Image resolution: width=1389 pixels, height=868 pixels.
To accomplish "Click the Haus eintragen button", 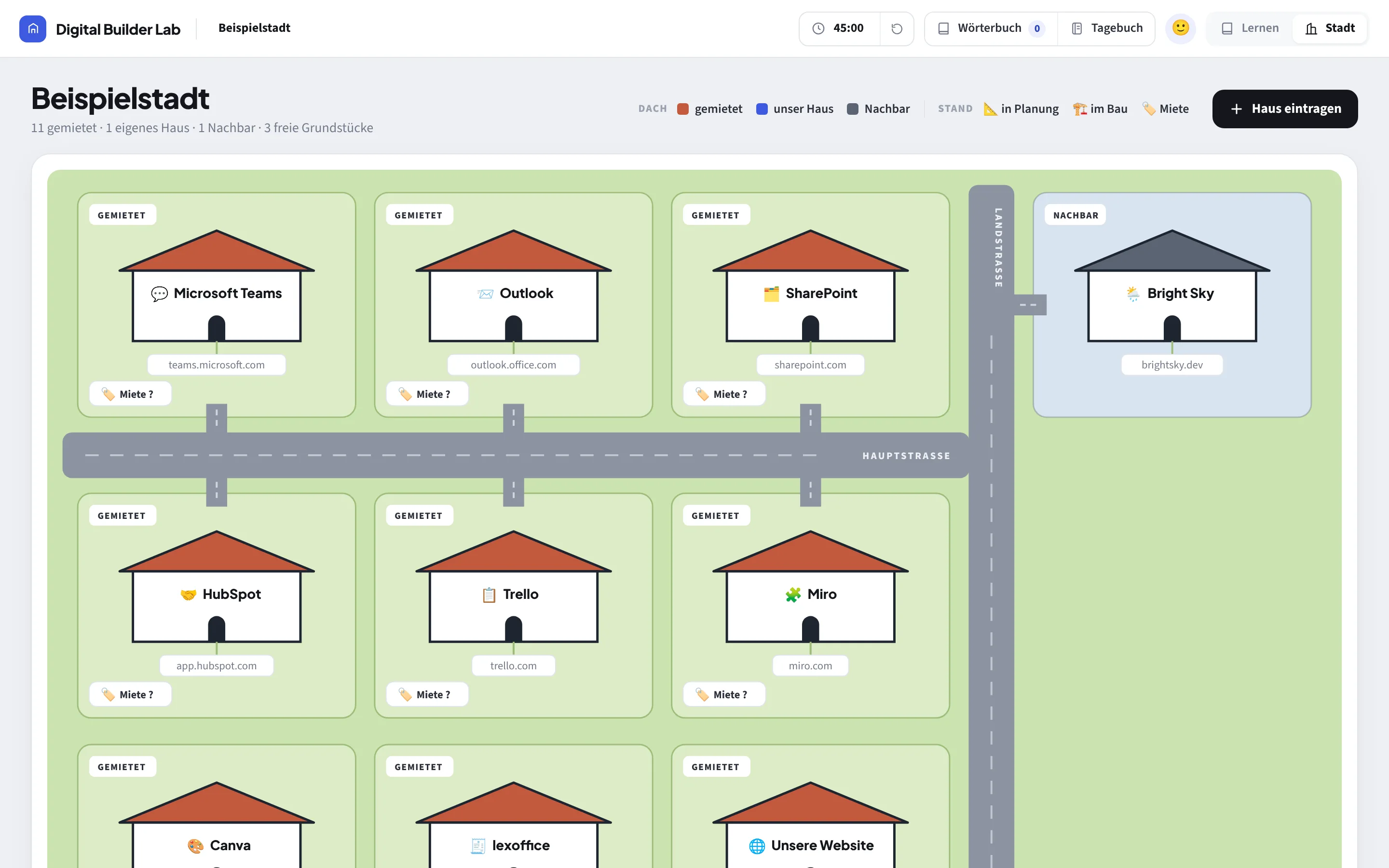I will pos(1284,109).
